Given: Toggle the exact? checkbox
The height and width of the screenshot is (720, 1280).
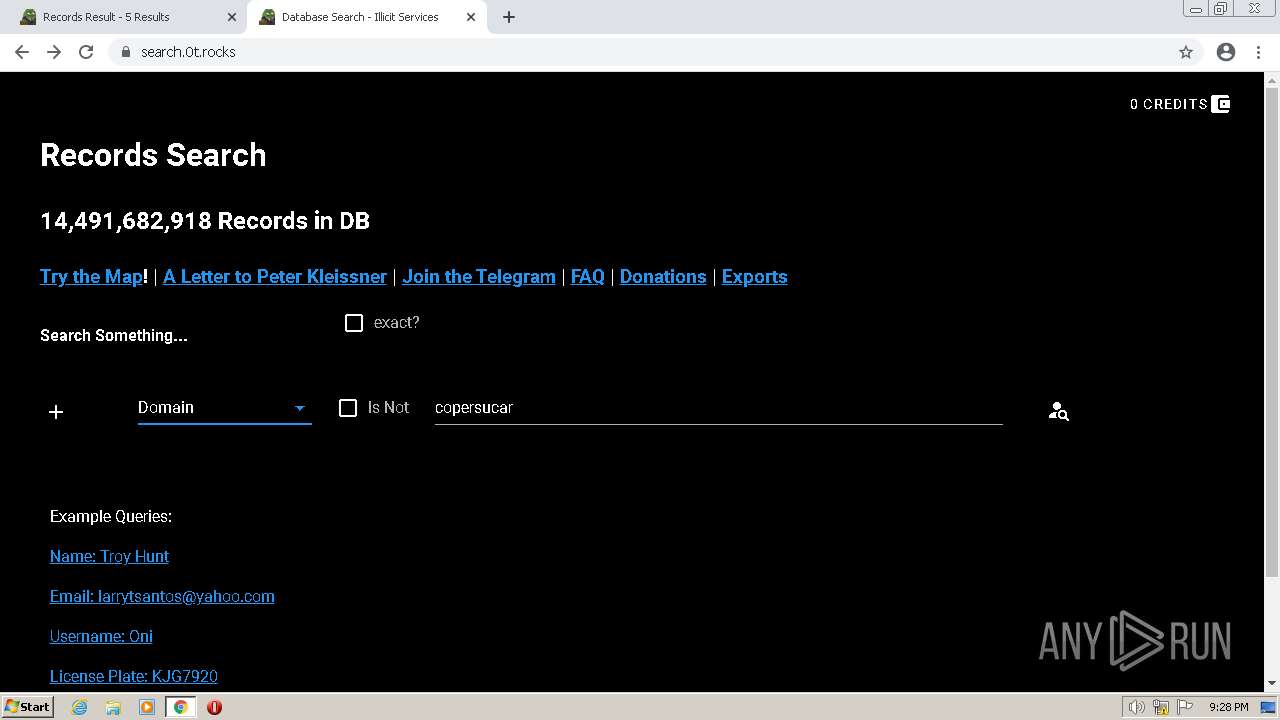Looking at the screenshot, I should point(354,323).
